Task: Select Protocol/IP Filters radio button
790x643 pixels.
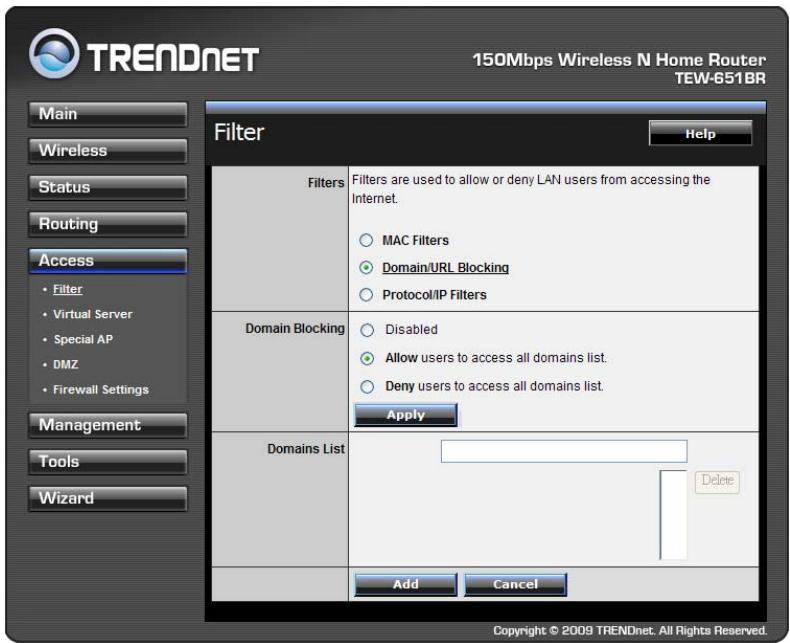Action: click(x=366, y=295)
